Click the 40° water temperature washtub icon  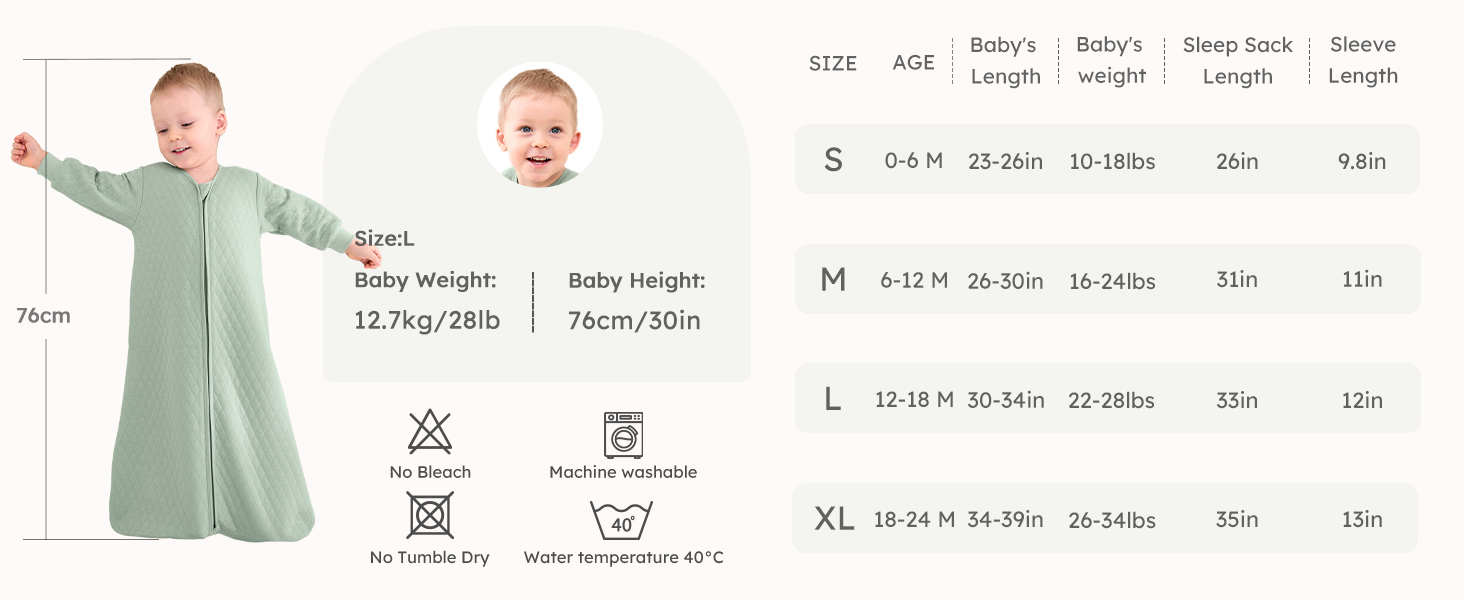622,521
